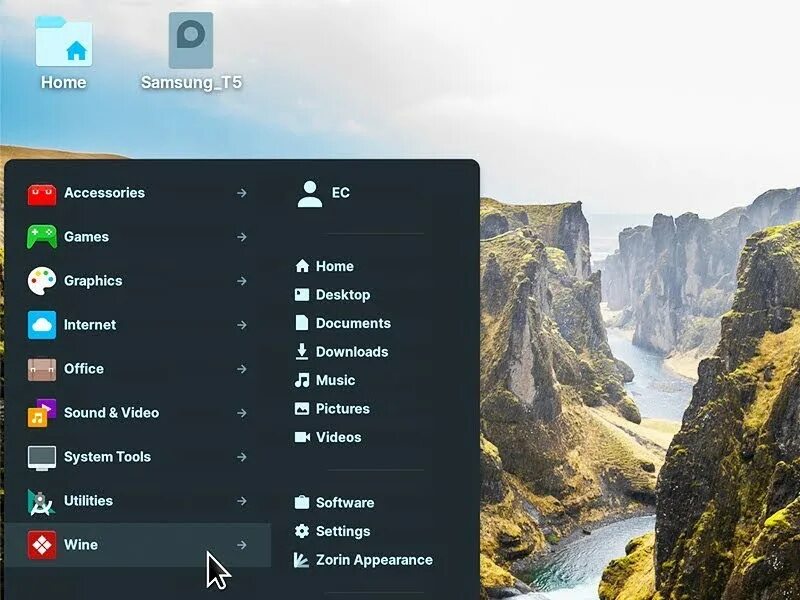
Task: Open the Home folder desktop icon
Action: (64, 41)
